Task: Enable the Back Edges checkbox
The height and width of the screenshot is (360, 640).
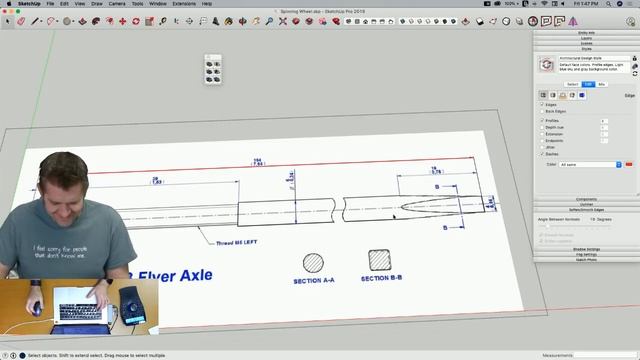Action: [x=542, y=111]
